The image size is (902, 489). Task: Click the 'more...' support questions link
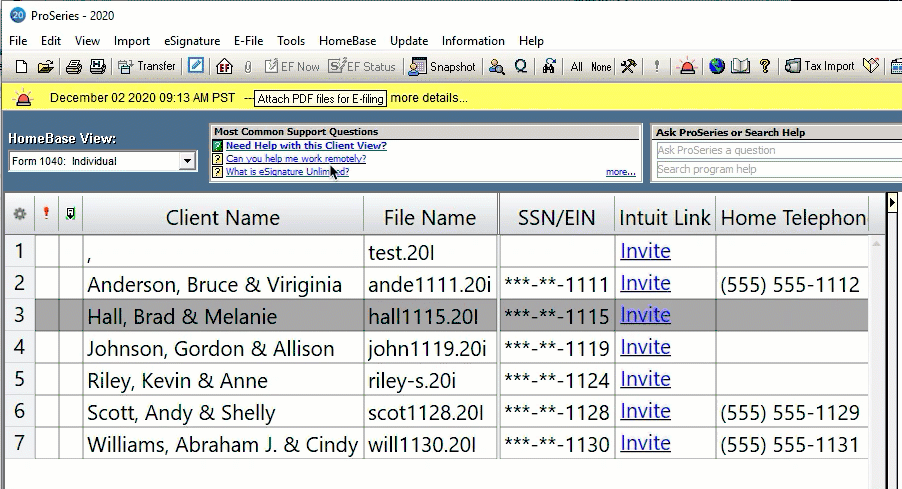pos(621,172)
